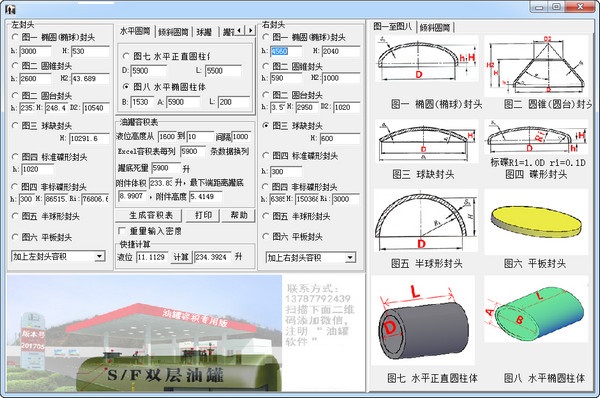
Task: Open 加上右封头容积 dropdown
Action: 350,258
